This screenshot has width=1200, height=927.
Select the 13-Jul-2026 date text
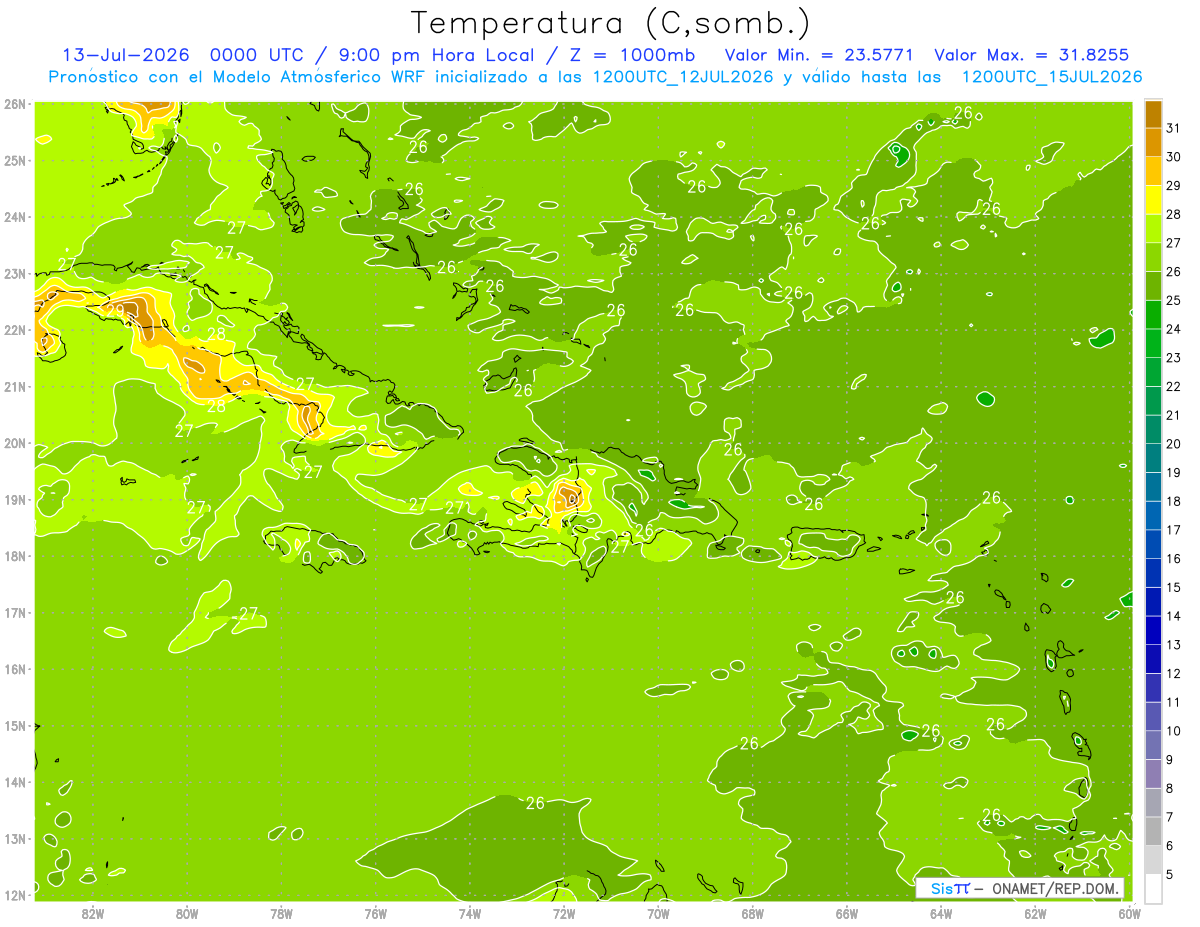(126, 55)
